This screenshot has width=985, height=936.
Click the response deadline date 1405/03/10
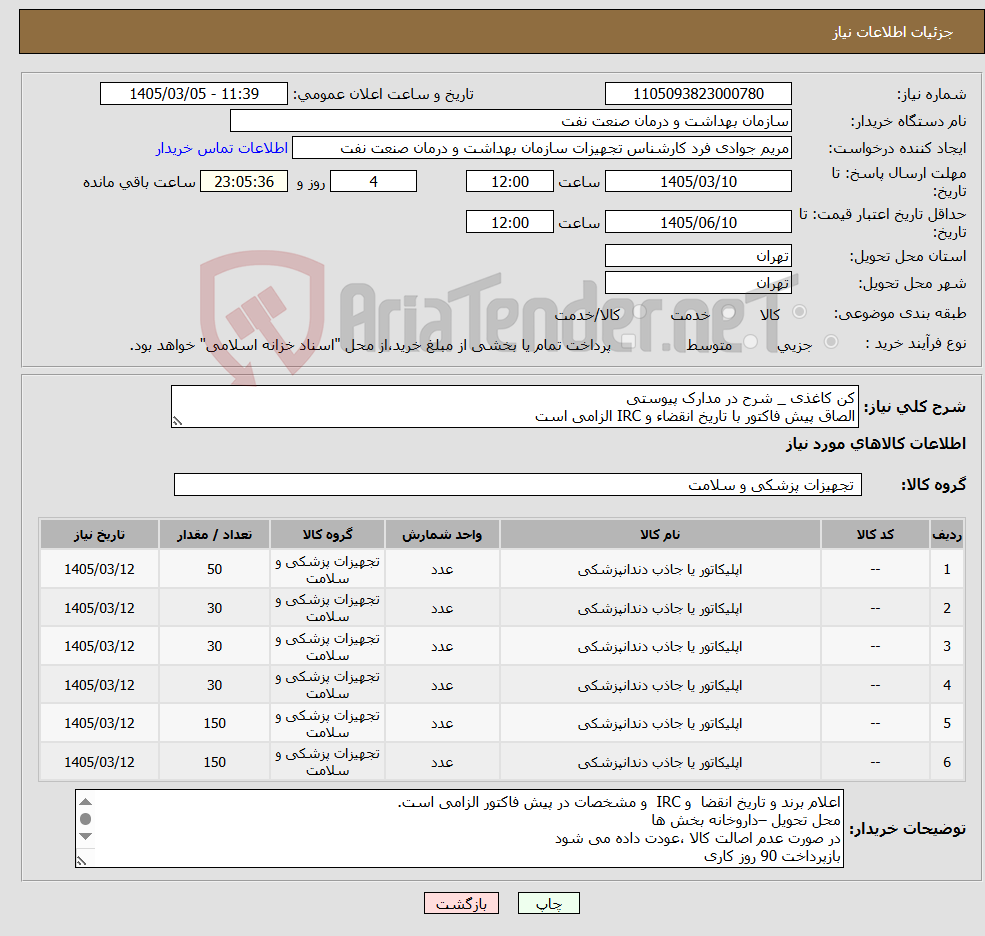pyautogui.click(x=698, y=182)
